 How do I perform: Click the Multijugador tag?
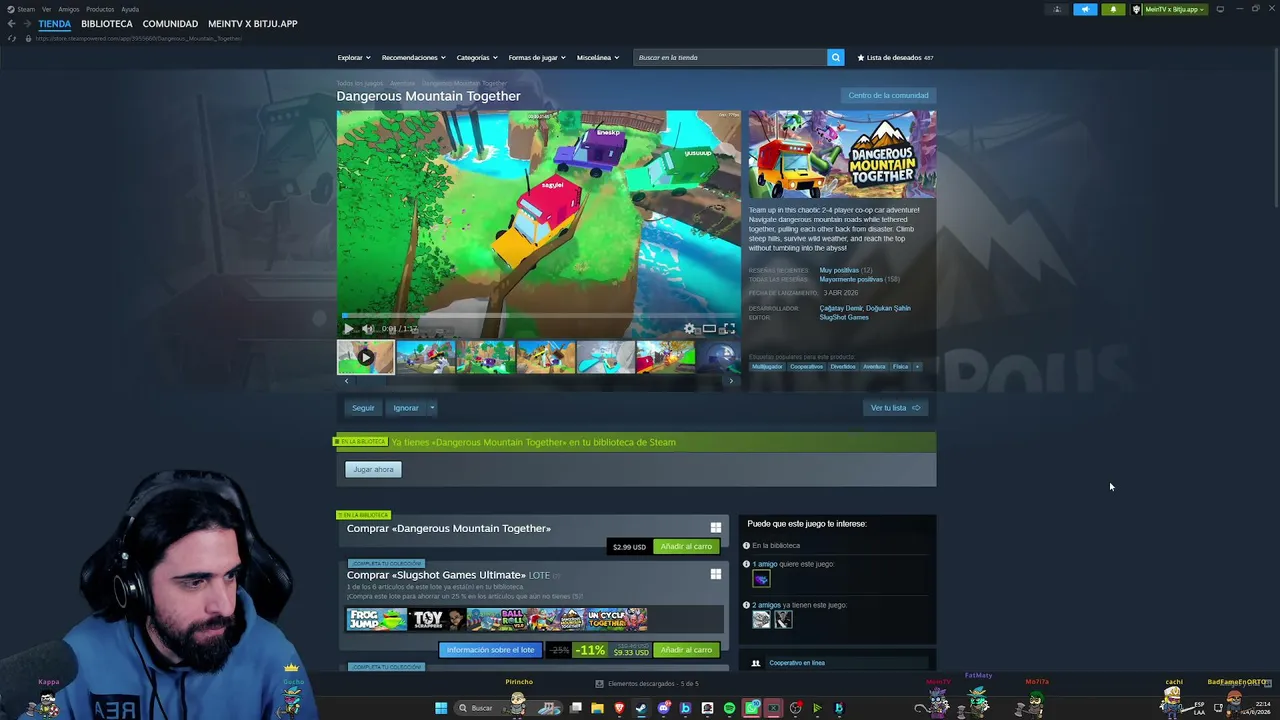tap(767, 367)
